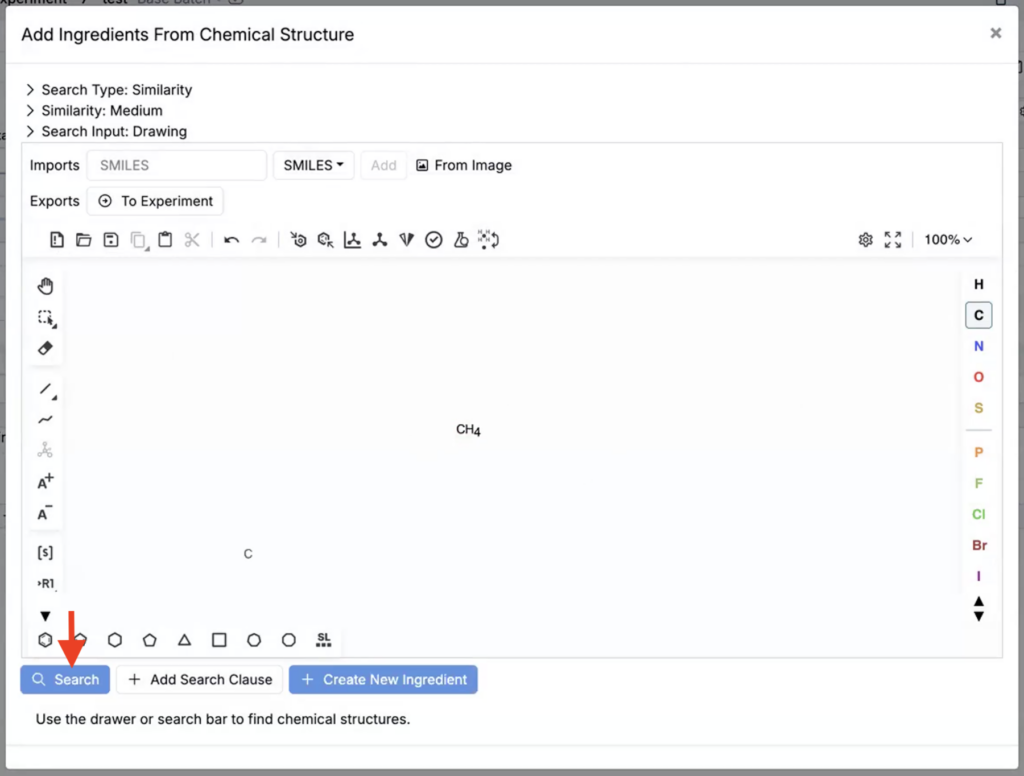
Task: Open the editor settings gear
Action: pos(866,240)
